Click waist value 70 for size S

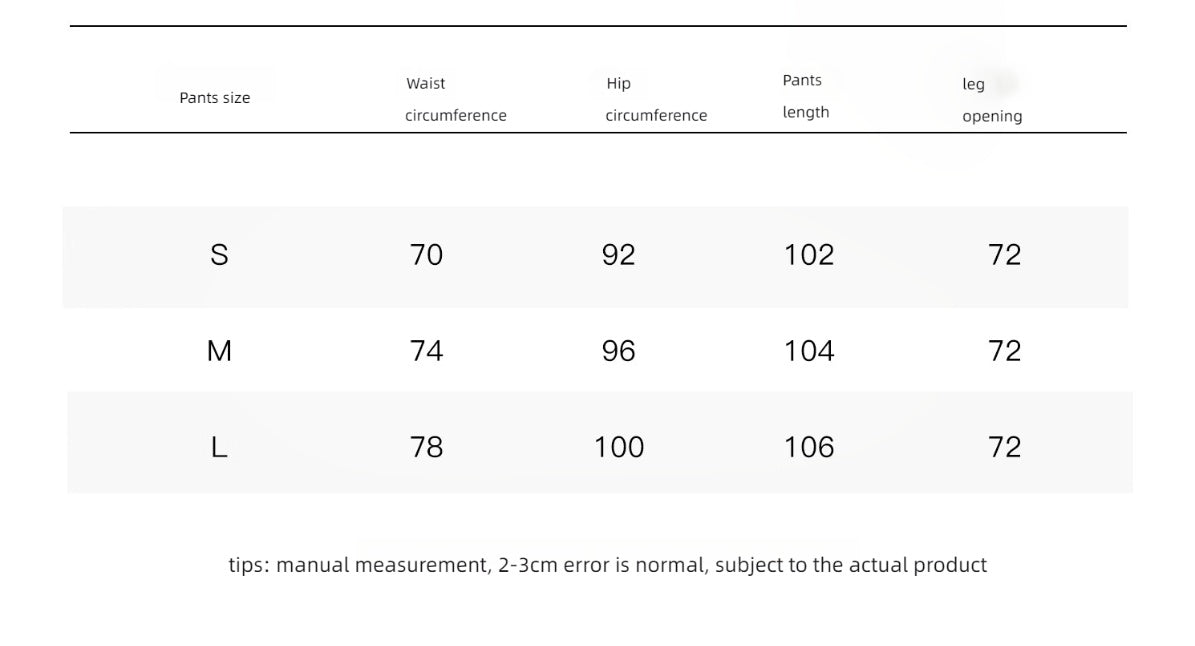click(x=426, y=254)
